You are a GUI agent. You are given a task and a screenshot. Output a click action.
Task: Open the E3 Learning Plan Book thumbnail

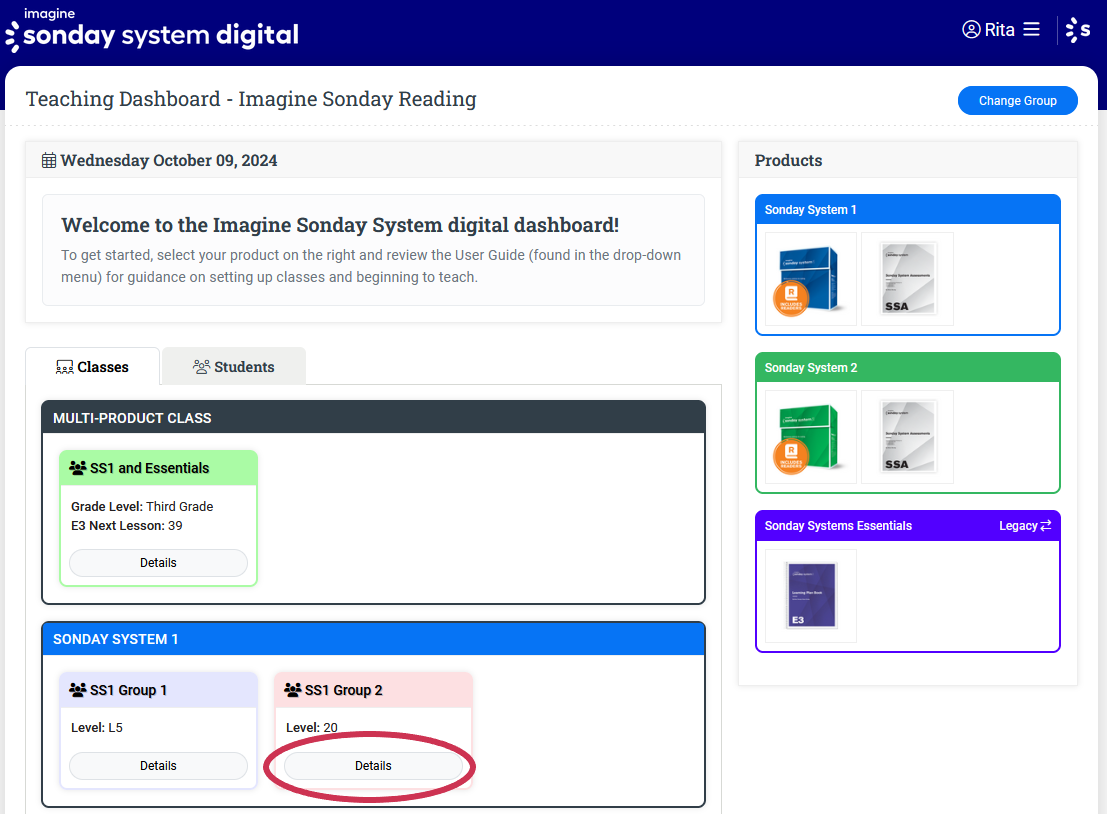[x=811, y=595]
